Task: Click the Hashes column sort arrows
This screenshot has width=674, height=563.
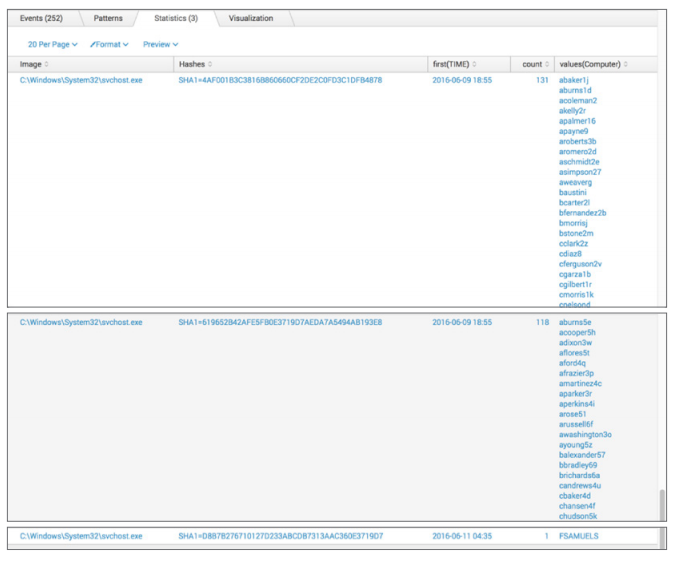Action: [x=210, y=65]
